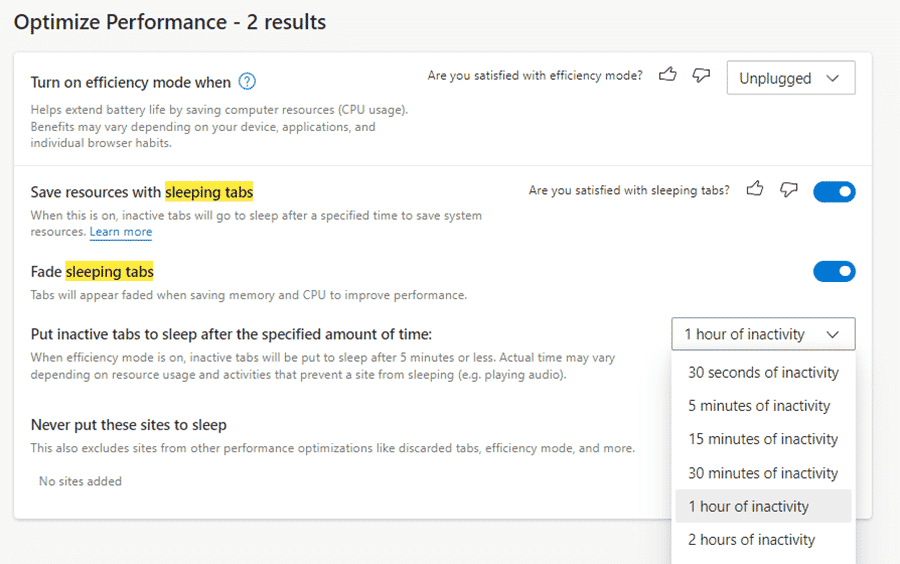Screen dimensions: 900x564
Task: Click the inactivity dropdown chevron arrow
Action: click(832, 335)
